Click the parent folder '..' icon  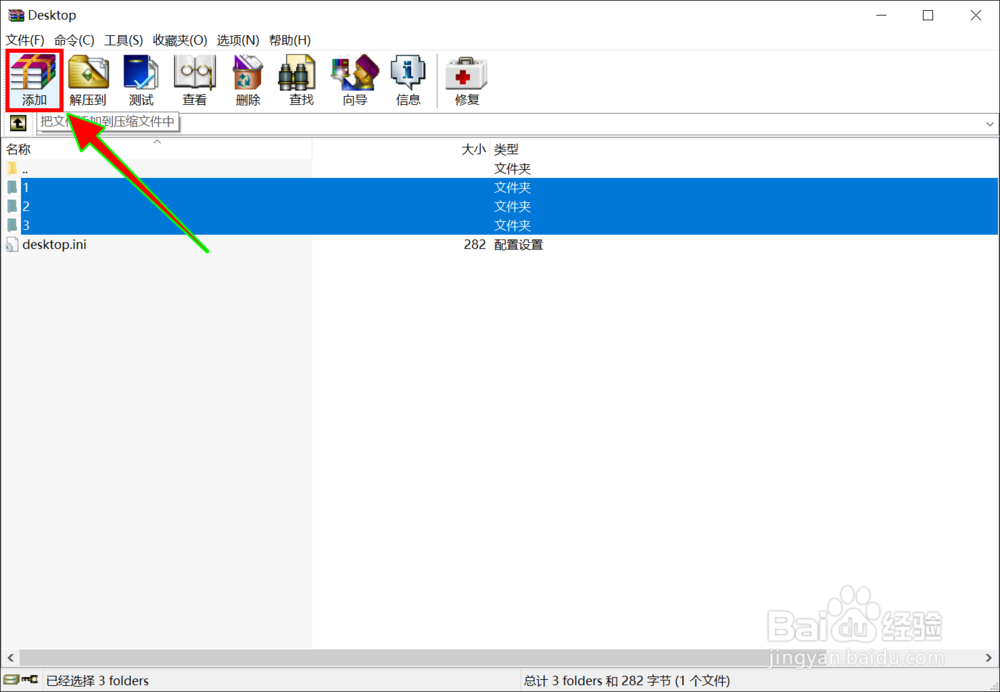[12, 168]
